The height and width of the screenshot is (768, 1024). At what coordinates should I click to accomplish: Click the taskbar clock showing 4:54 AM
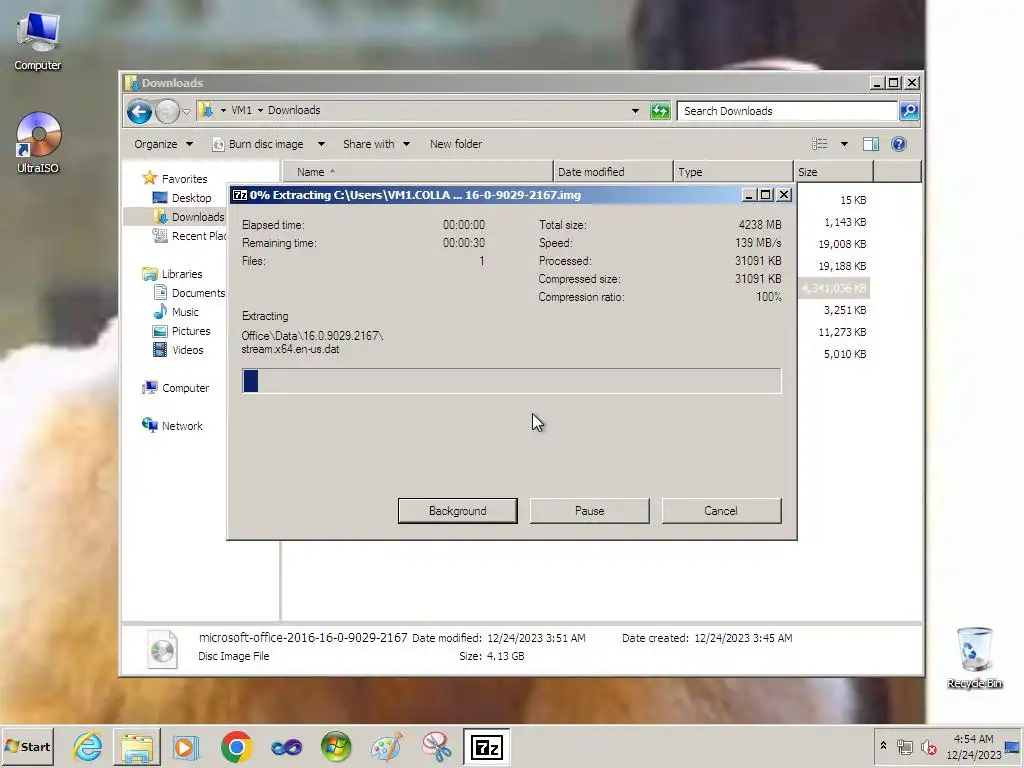pyautogui.click(x=973, y=746)
